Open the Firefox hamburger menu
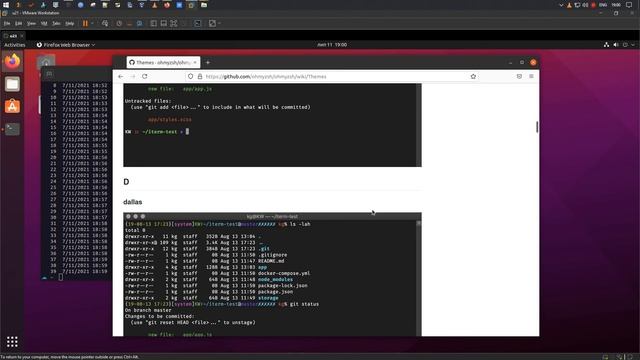640x360 pixels. 531,76
